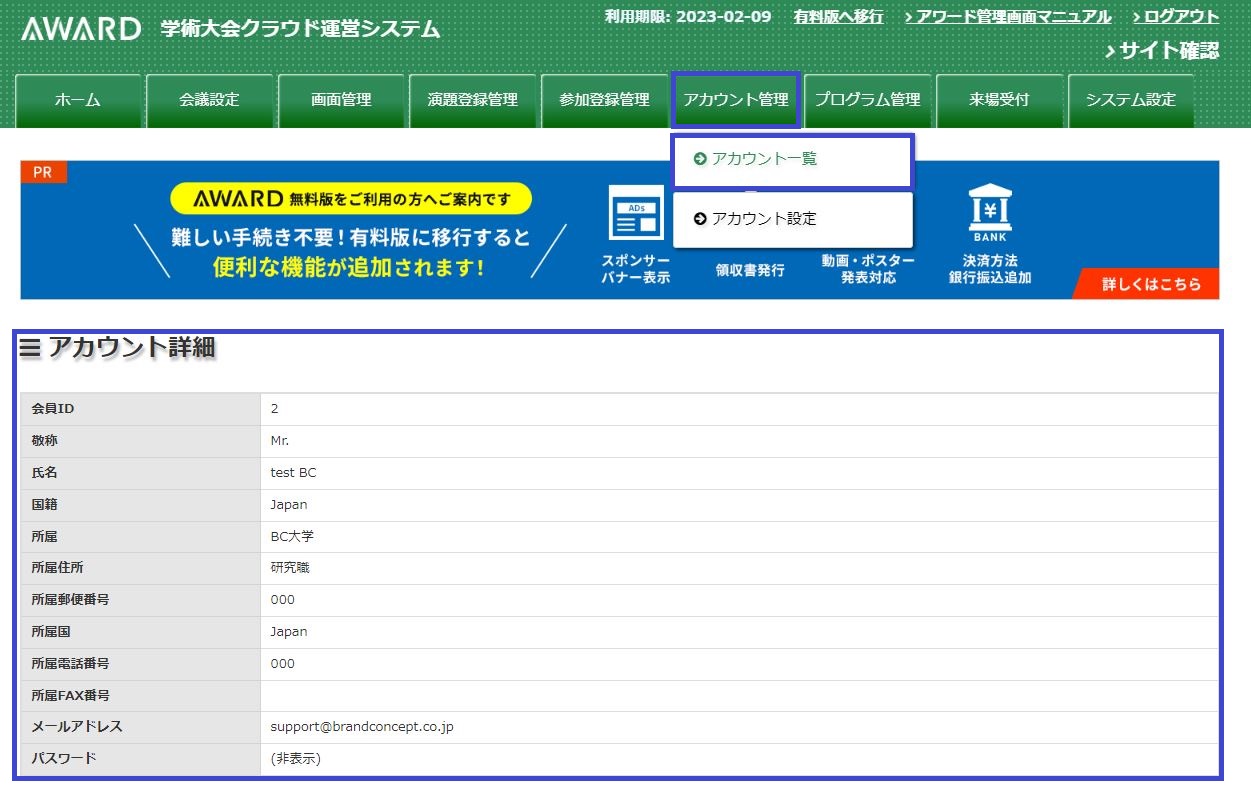Image resolution: width=1251 pixels, height=798 pixels.
Task: Click the orange PR badge
Action: [43, 172]
